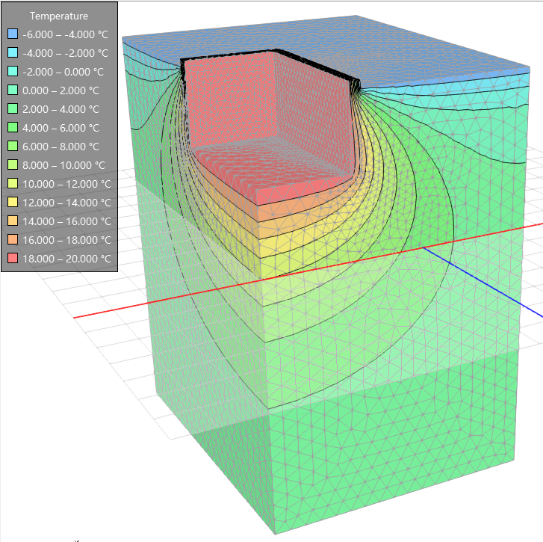Pick the 2.000 – 4.000 °C swatch

[x=12, y=108]
